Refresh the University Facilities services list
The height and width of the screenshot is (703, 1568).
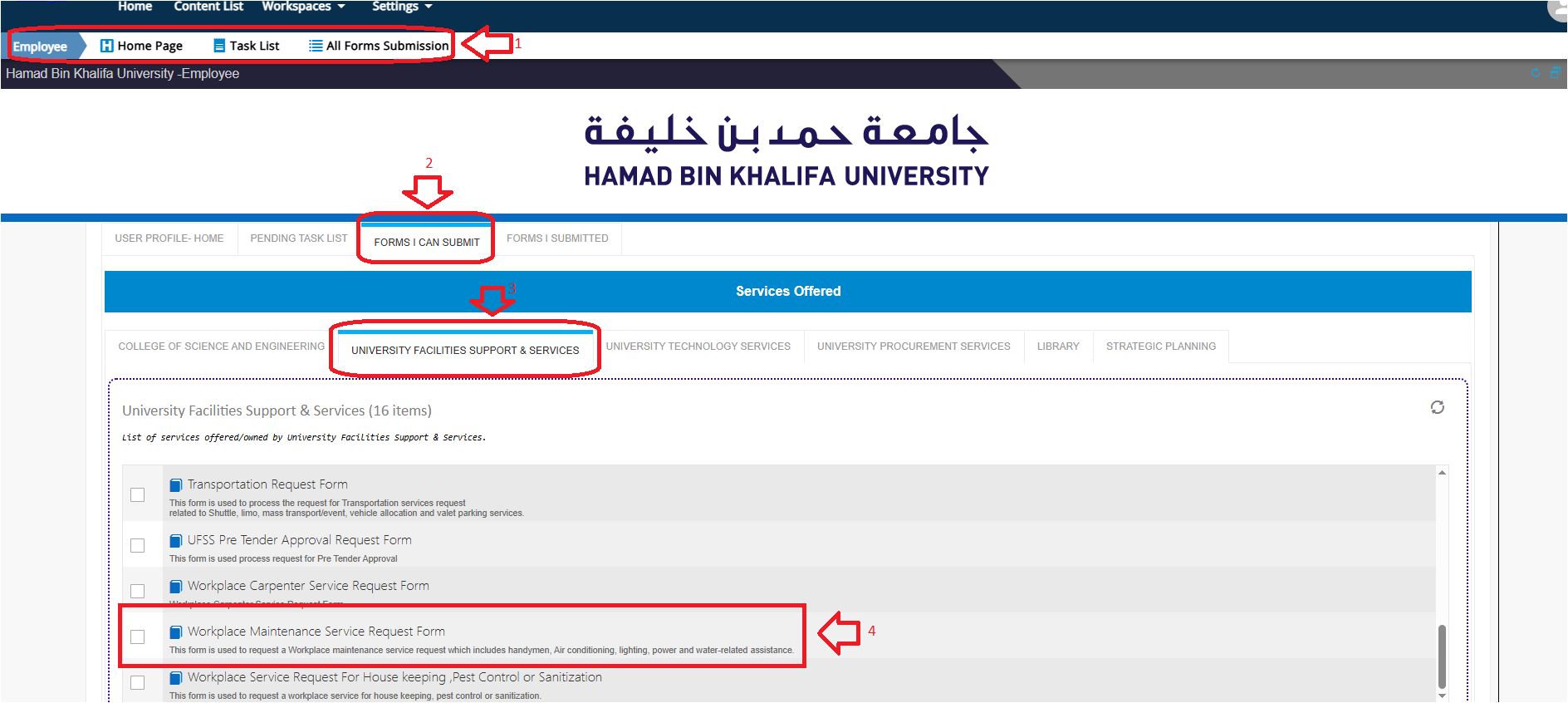[1437, 407]
